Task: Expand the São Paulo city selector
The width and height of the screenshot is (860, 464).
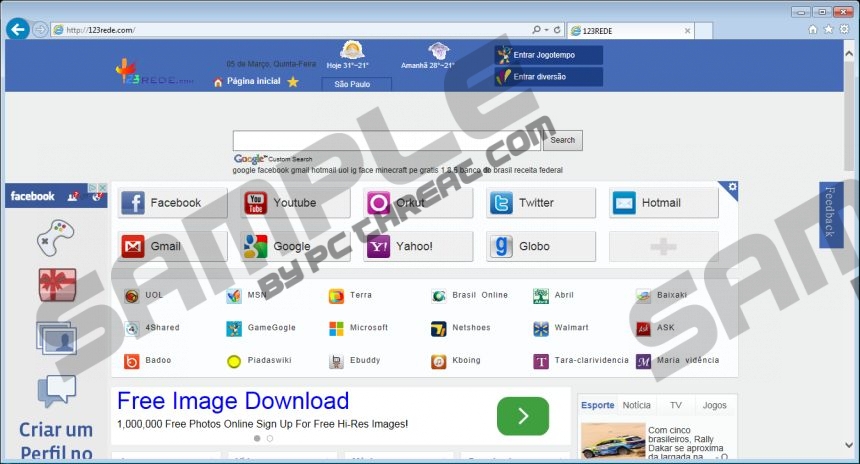Action: click(355, 84)
